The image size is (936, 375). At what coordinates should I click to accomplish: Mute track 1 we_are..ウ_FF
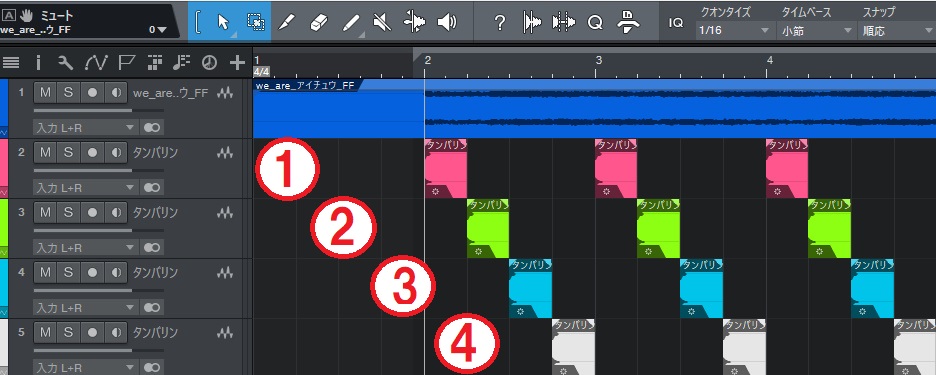coord(45,93)
